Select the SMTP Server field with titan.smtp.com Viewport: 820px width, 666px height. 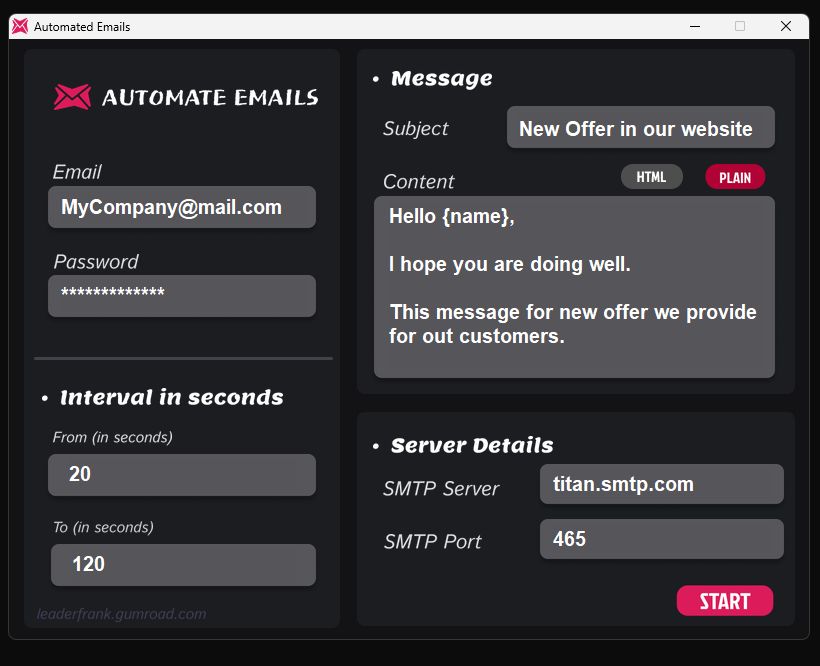[x=661, y=484]
